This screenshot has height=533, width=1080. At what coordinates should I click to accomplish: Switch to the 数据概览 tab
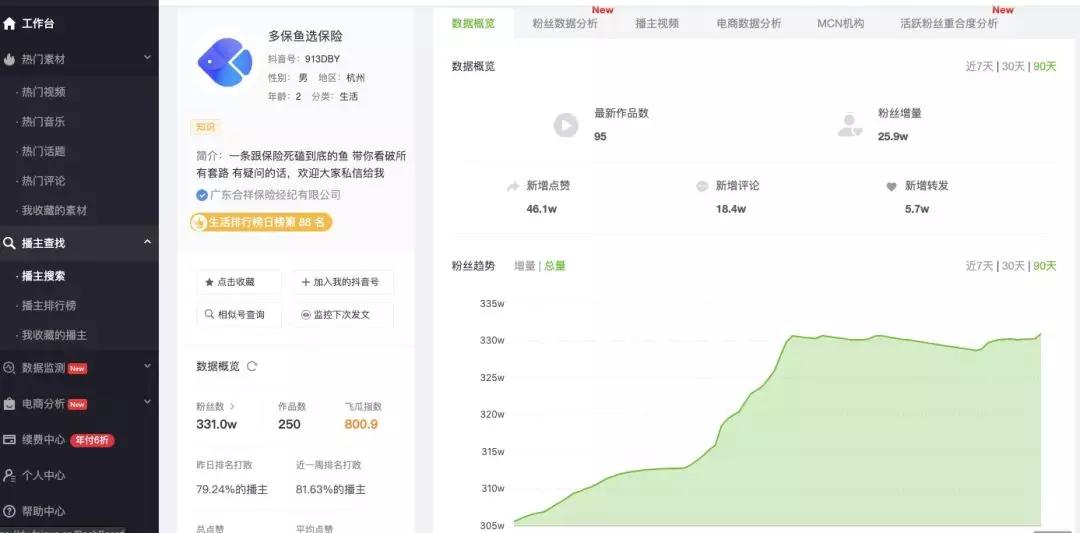coord(473,23)
